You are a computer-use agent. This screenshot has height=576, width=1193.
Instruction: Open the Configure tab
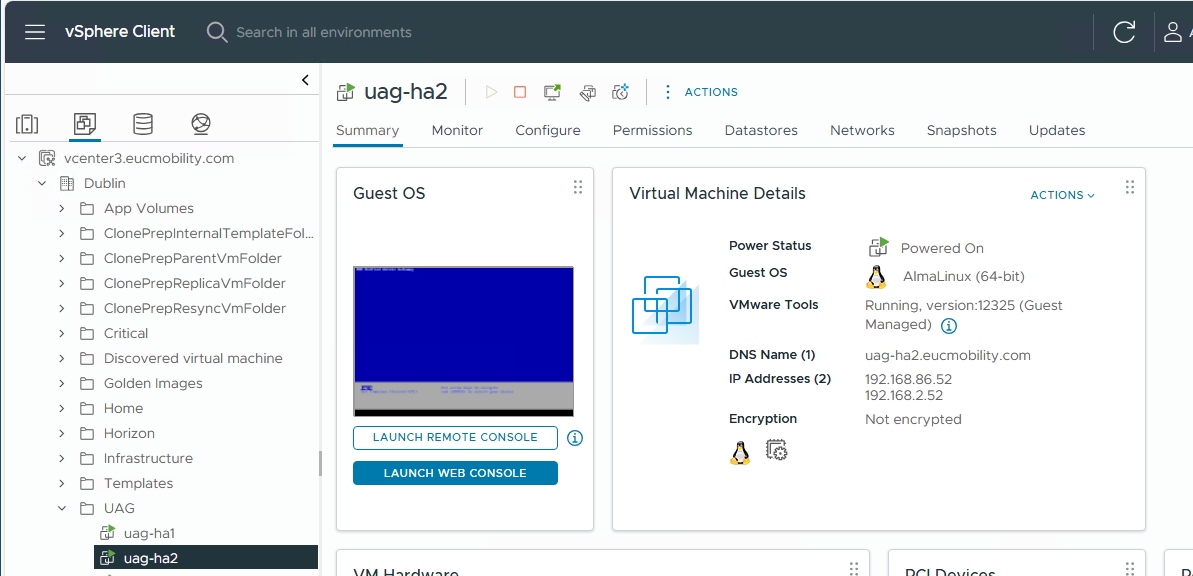coord(547,130)
